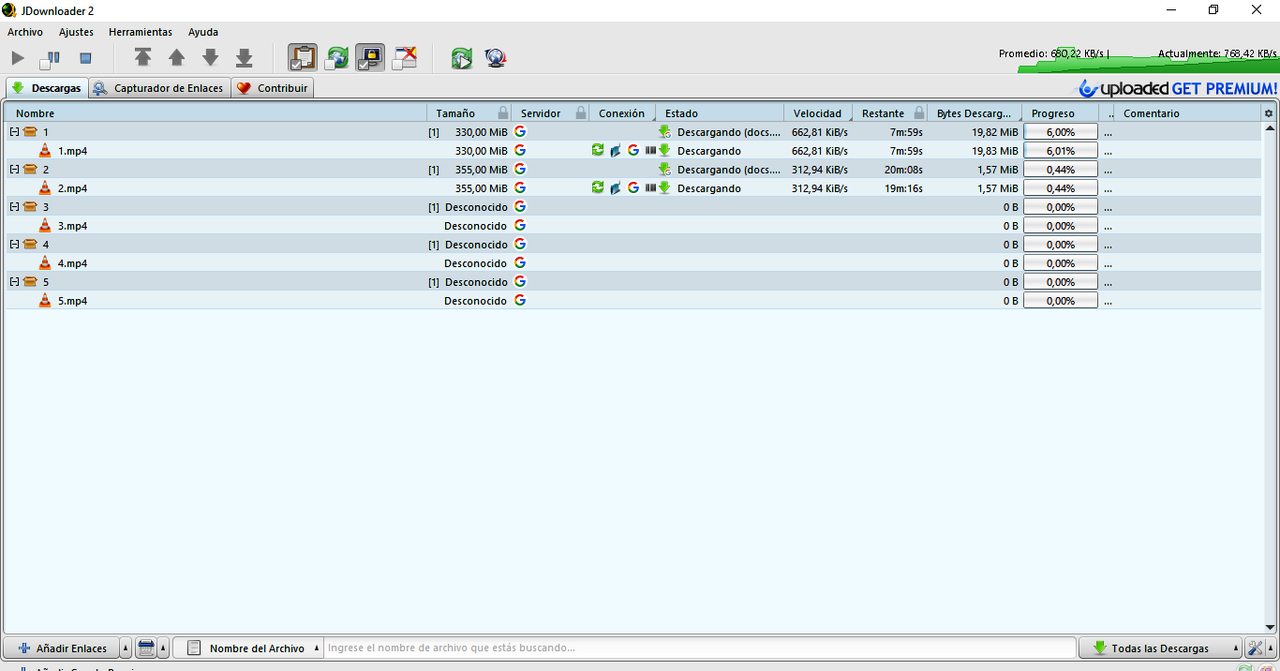Screen dimensions: 1280x671
Task: Open the dropdown arrow beside Añadir Enlaces
Action: [126, 648]
